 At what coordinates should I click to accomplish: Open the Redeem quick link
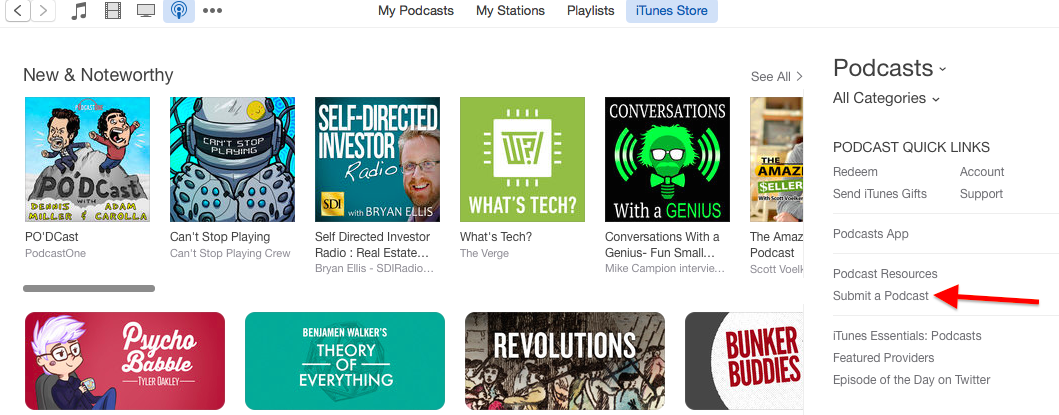pyautogui.click(x=855, y=172)
